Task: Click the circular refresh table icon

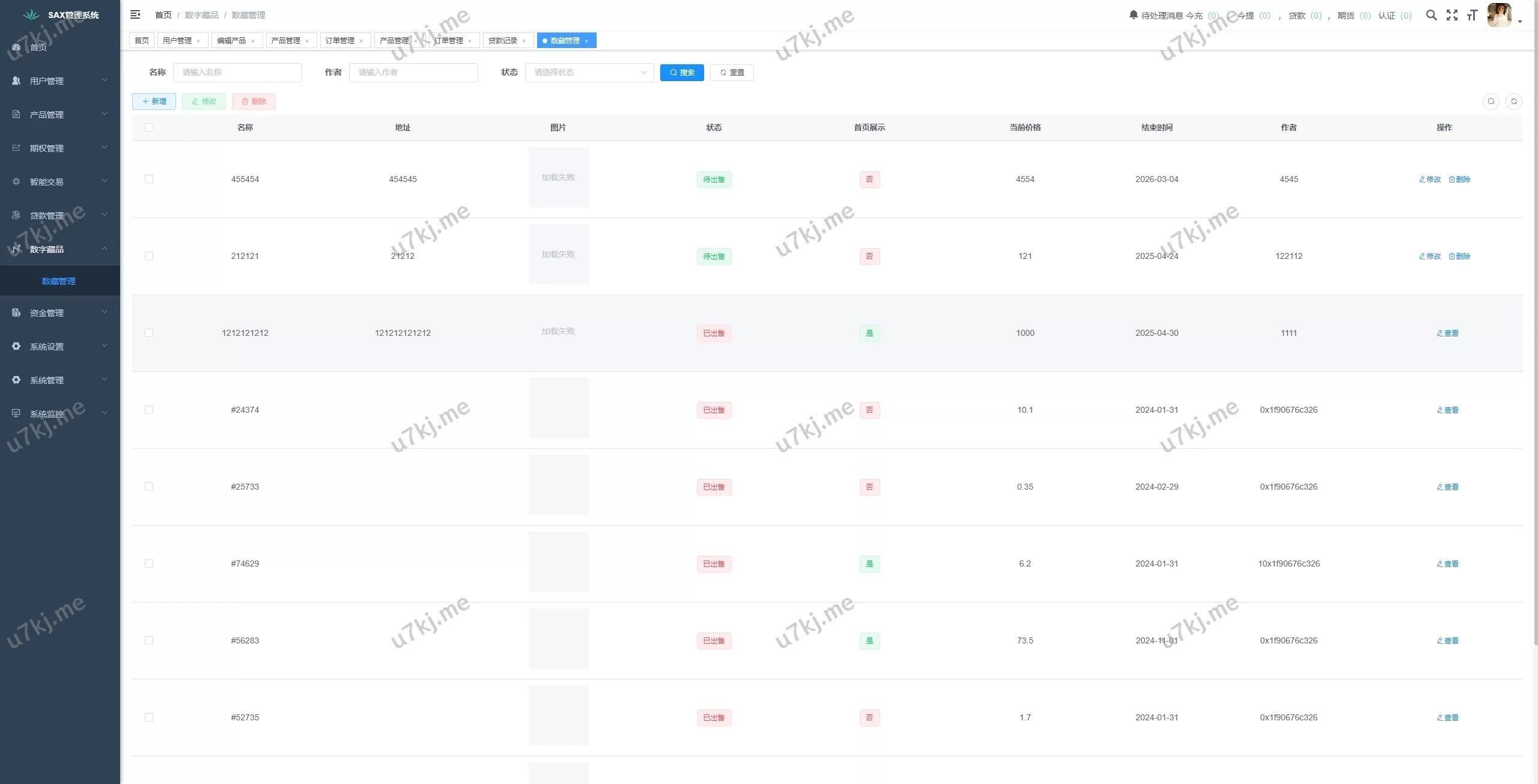Action: point(1513,102)
